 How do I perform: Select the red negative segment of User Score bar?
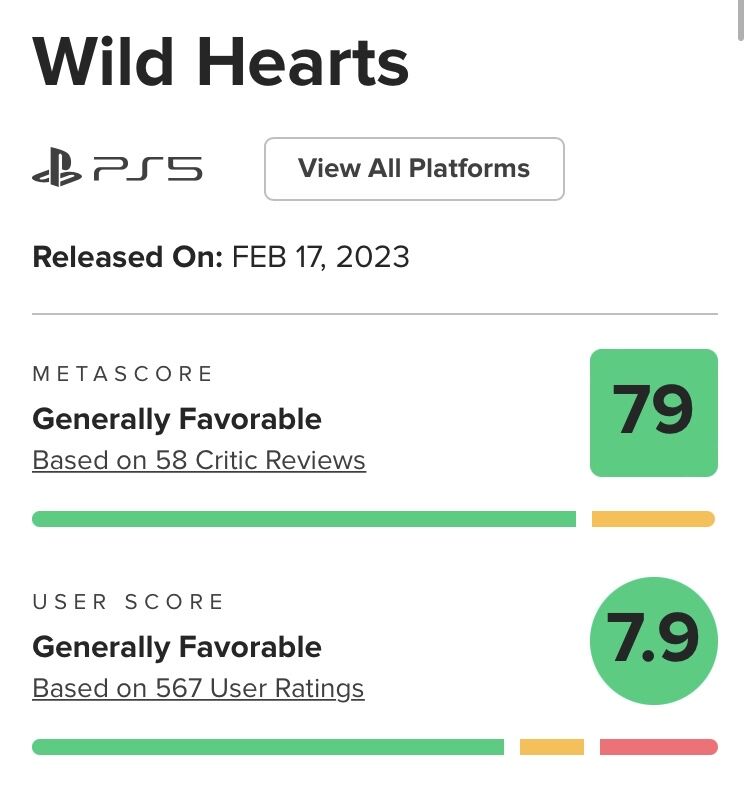(x=658, y=747)
